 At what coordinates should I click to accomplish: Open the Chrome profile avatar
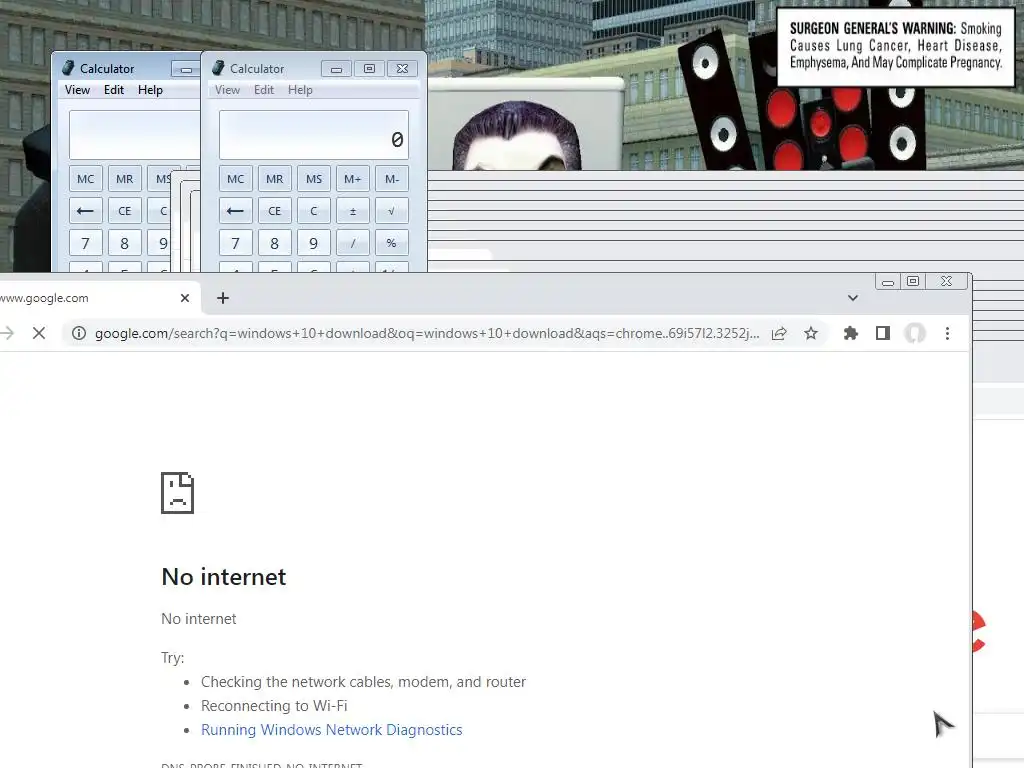pos(915,334)
